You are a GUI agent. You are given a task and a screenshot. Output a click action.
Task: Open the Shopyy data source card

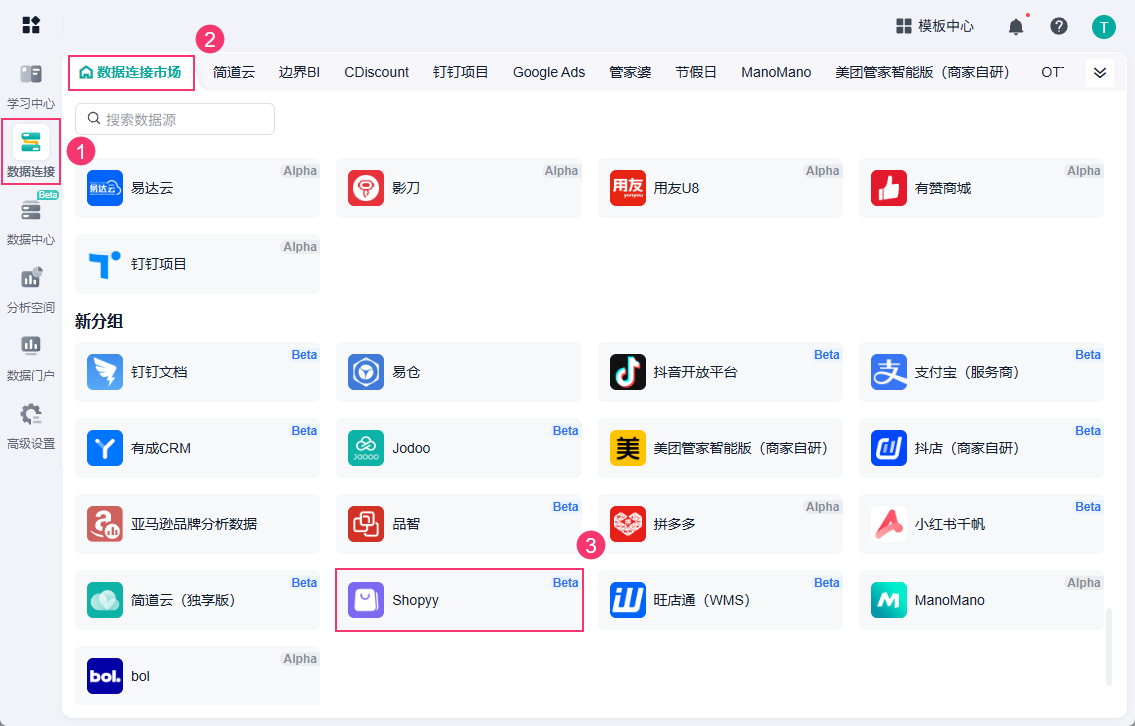tap(459, 600)
